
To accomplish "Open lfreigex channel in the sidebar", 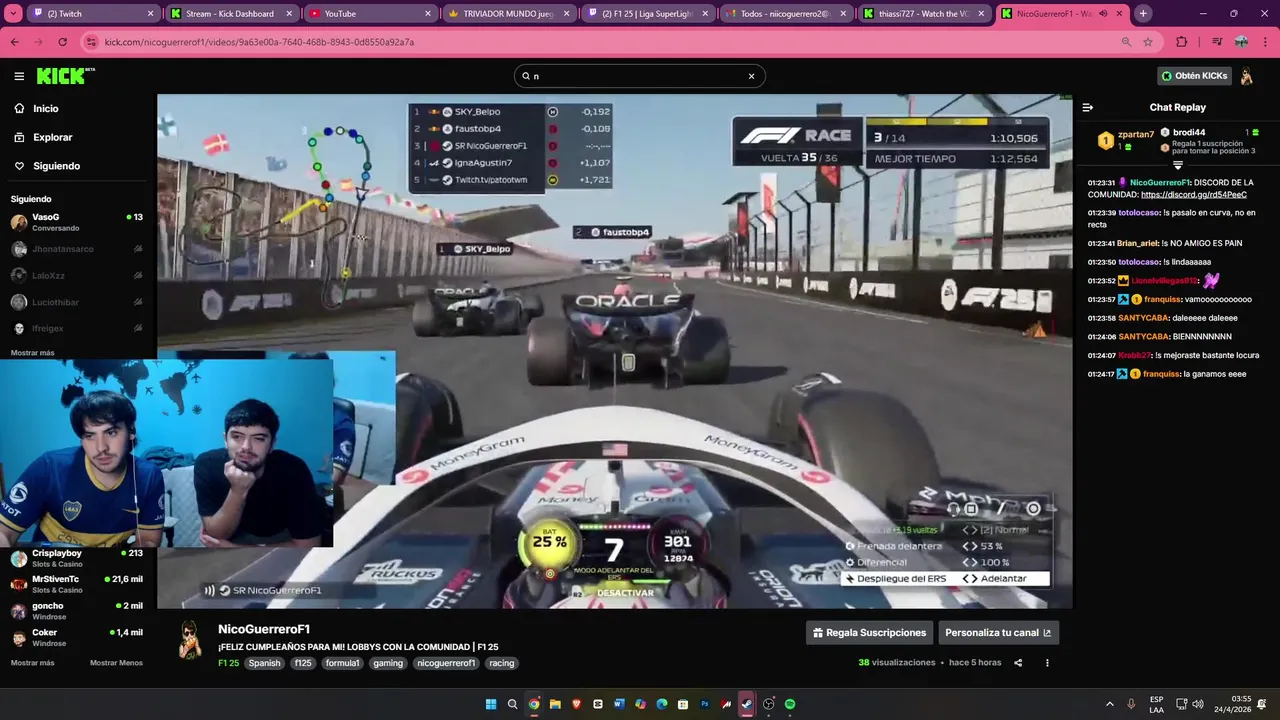I will pos(76,328).
